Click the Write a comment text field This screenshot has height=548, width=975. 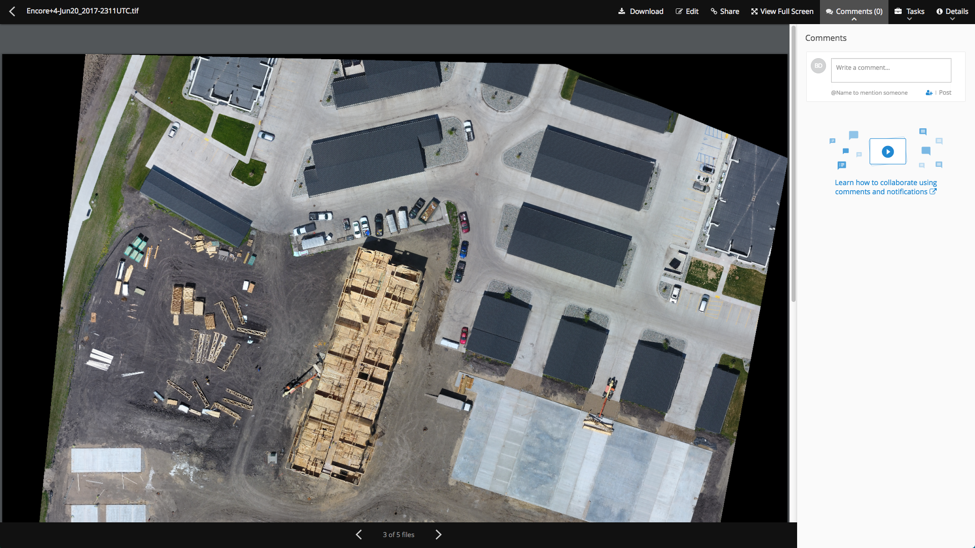890,69
